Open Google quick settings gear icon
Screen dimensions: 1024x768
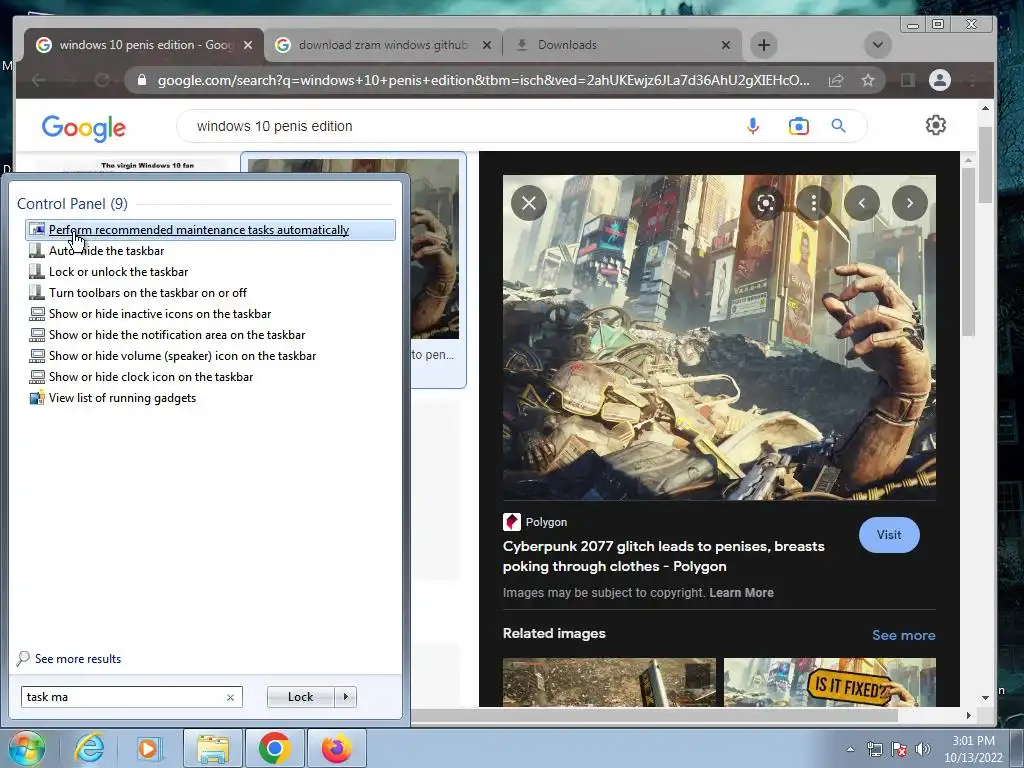coord(935,125)
